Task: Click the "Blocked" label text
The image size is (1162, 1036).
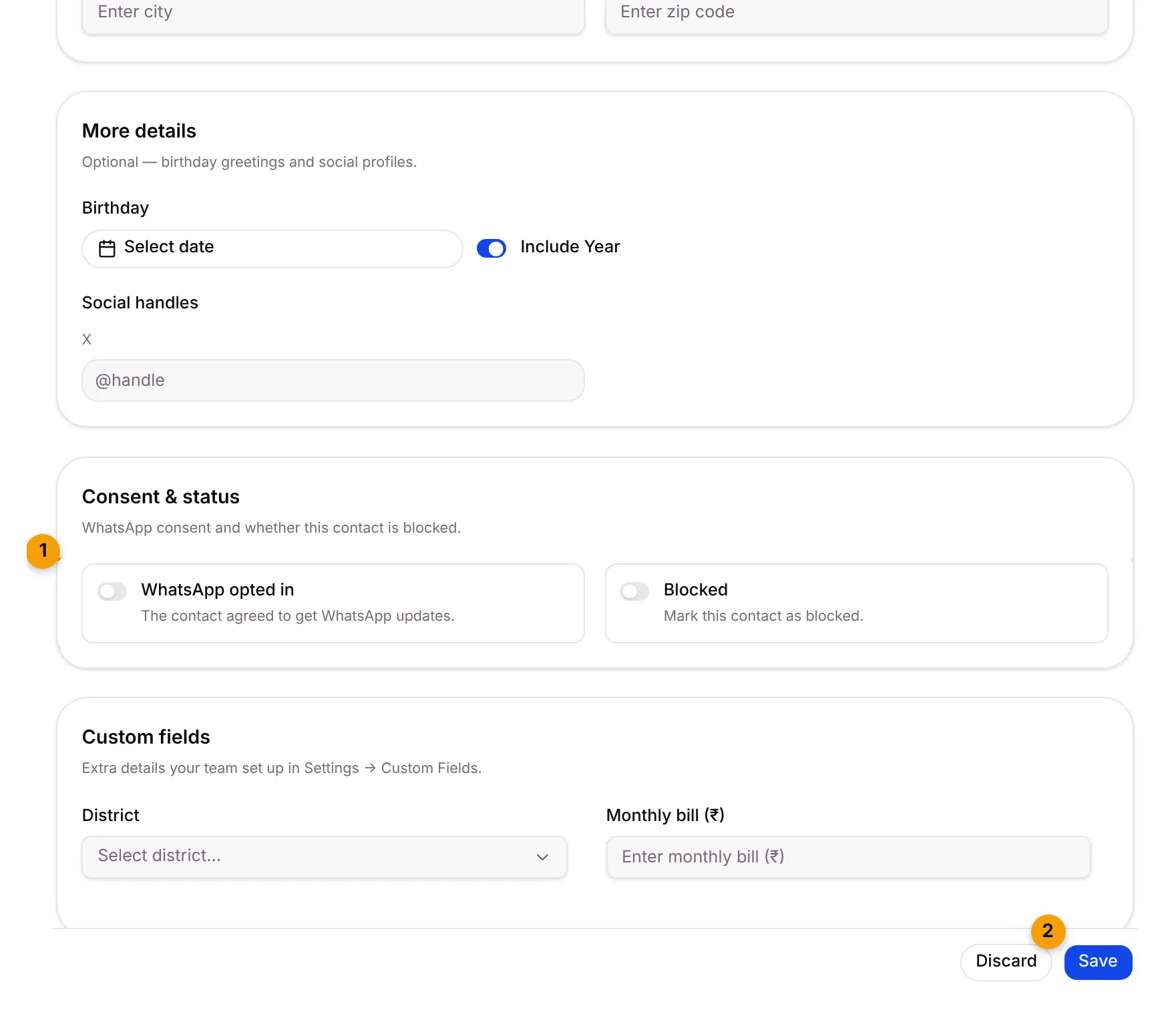Action: [x=696, y=589]
